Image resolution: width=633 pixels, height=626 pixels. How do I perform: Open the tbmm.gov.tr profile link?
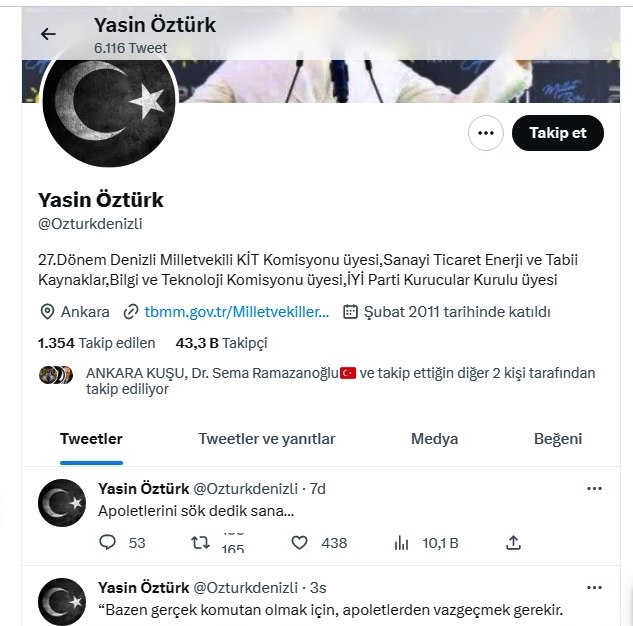[236, 312]
